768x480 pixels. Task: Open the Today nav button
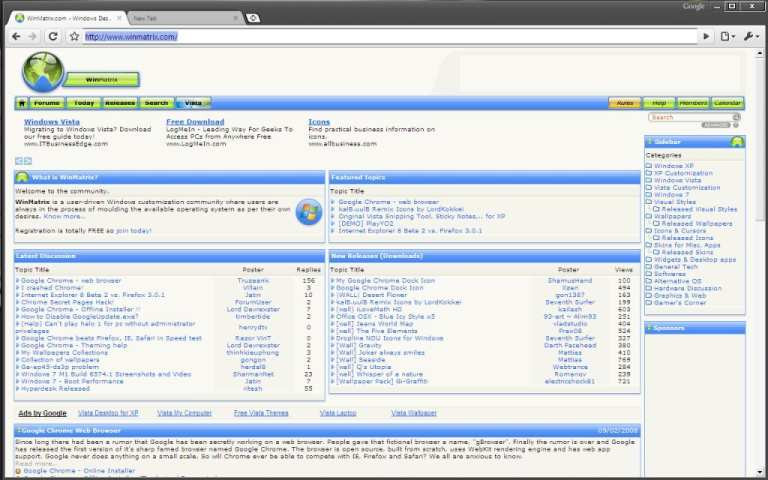84,103
